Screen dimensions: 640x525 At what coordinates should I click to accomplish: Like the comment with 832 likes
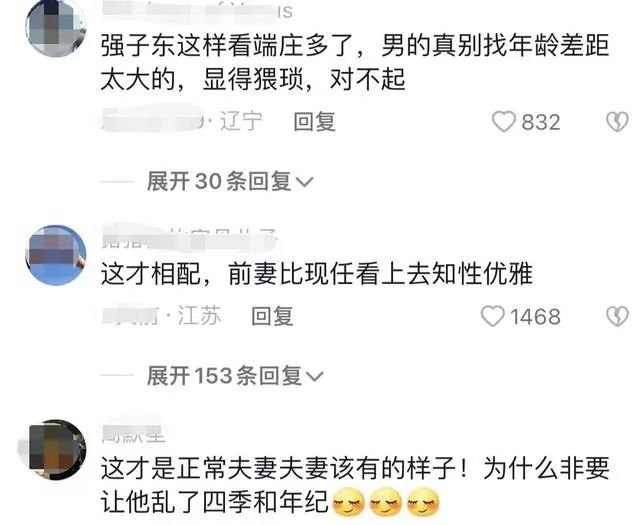pyautogui.click(x=504, y=122)
